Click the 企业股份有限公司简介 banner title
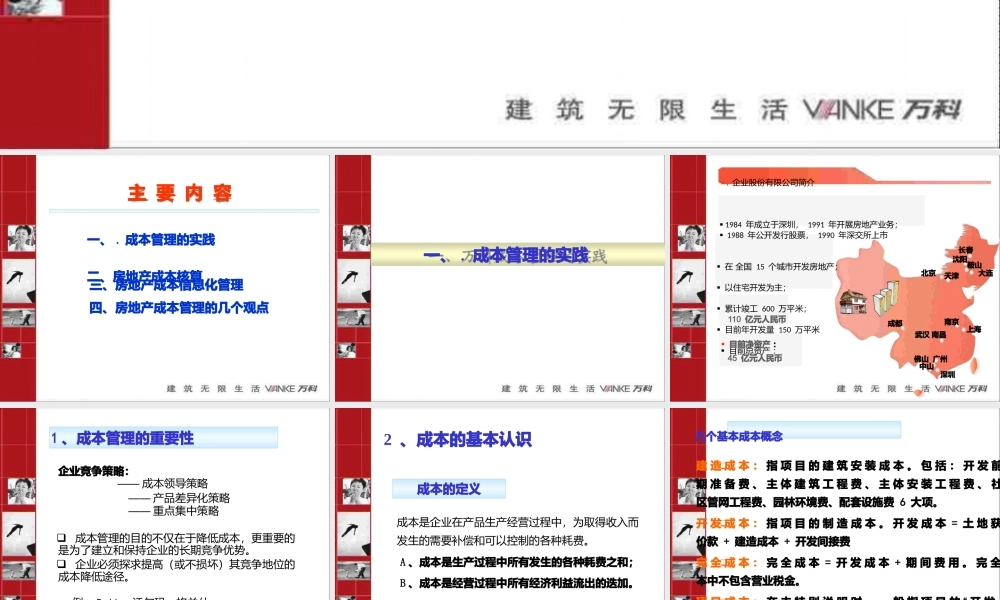Viewport: 1000px width, 600px height. (773, 182)
